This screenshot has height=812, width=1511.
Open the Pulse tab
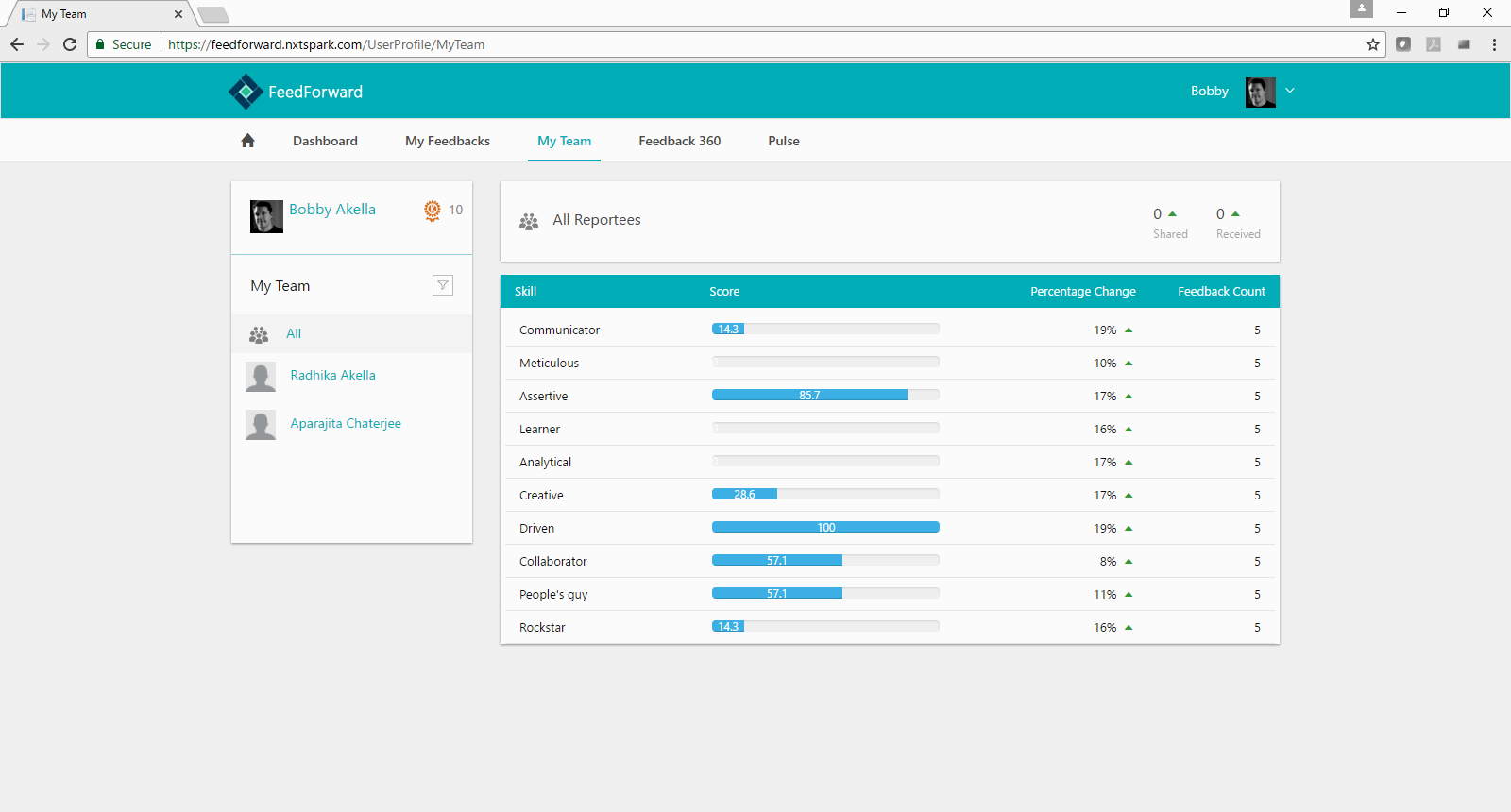click(784, 141)
